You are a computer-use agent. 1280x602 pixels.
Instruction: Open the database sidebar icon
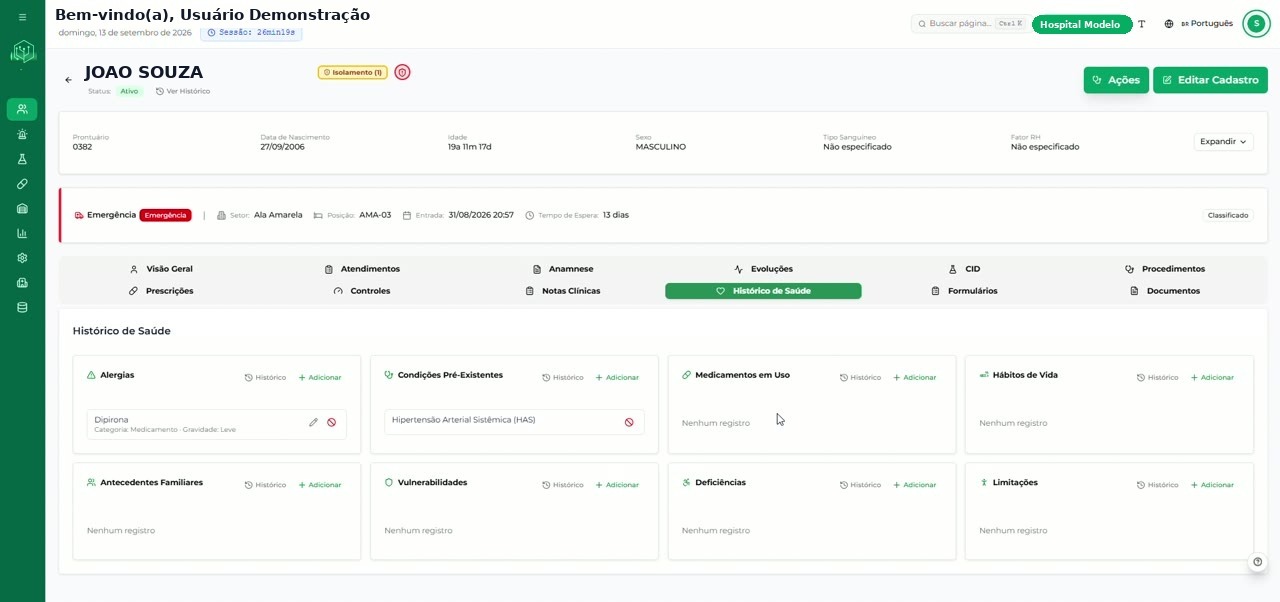[22, 308]
